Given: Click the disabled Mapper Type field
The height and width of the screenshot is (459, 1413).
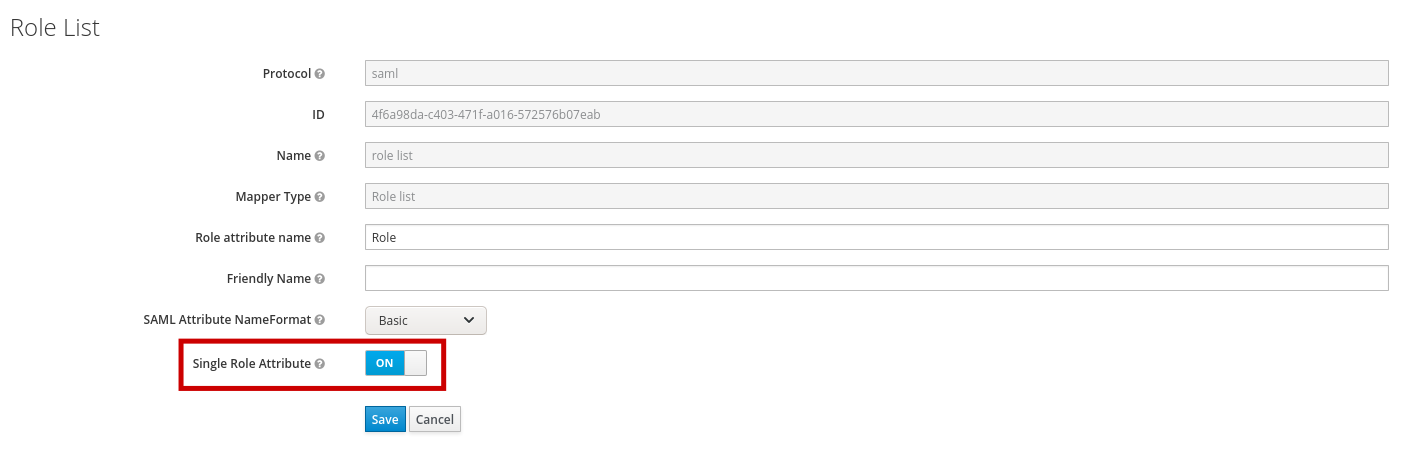Looking at the screenshot, I should pyautogui.click(x=877, y=196).
